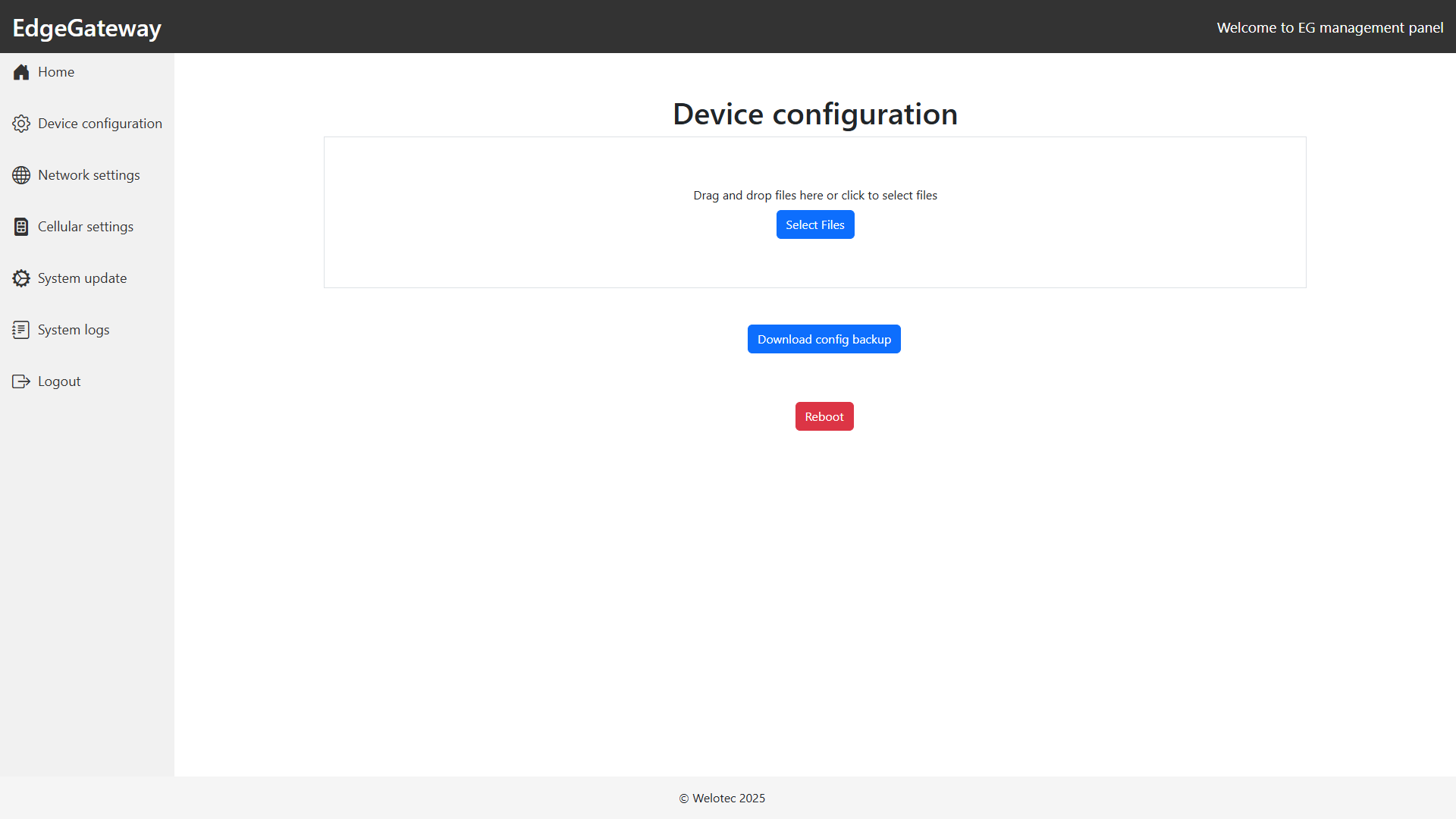The image size is (1456, 819).
Task: Click the Welcome to EG management panel text
Action: coord(1330,27)
